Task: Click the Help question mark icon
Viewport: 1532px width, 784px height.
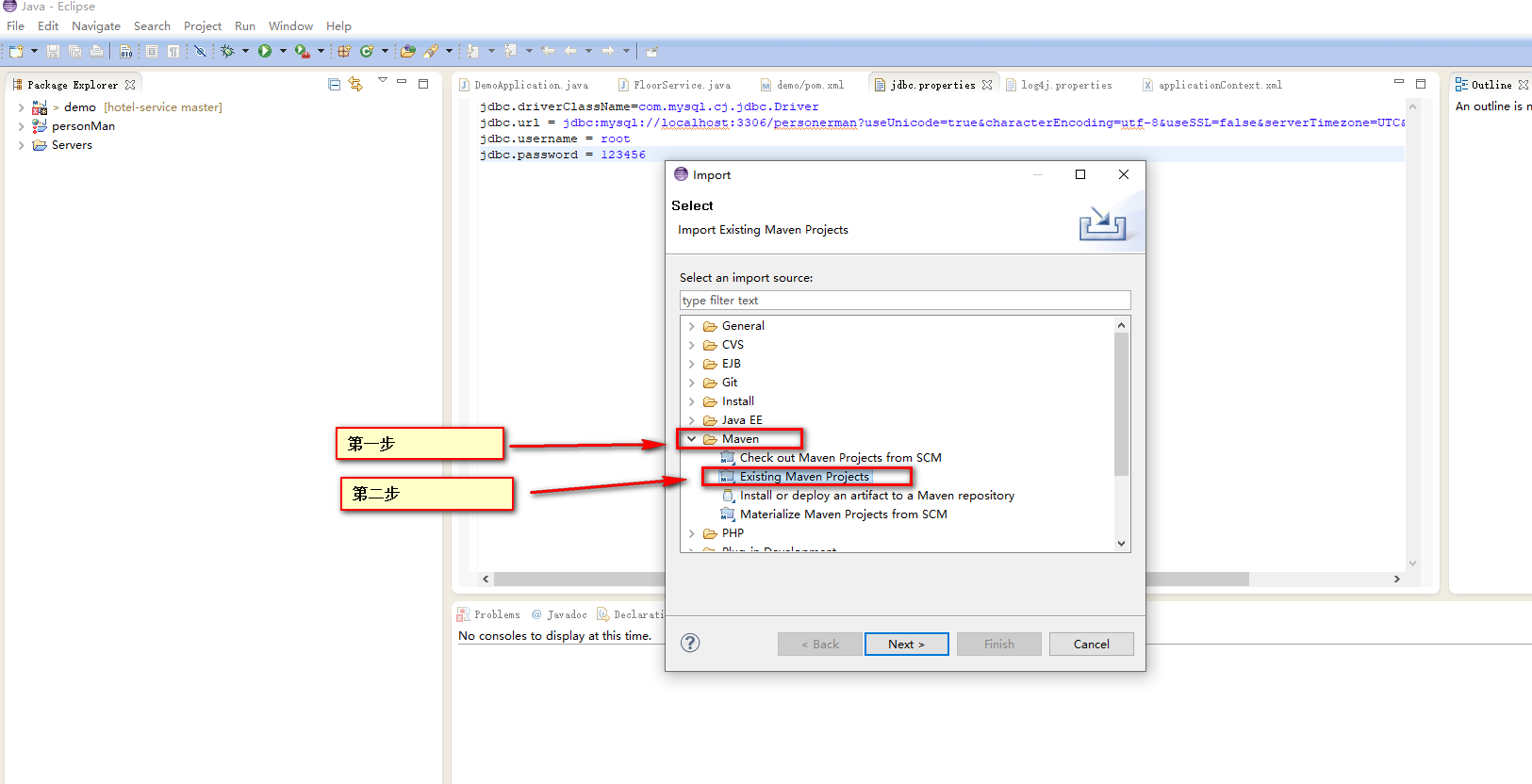Action: pos(690,643)
